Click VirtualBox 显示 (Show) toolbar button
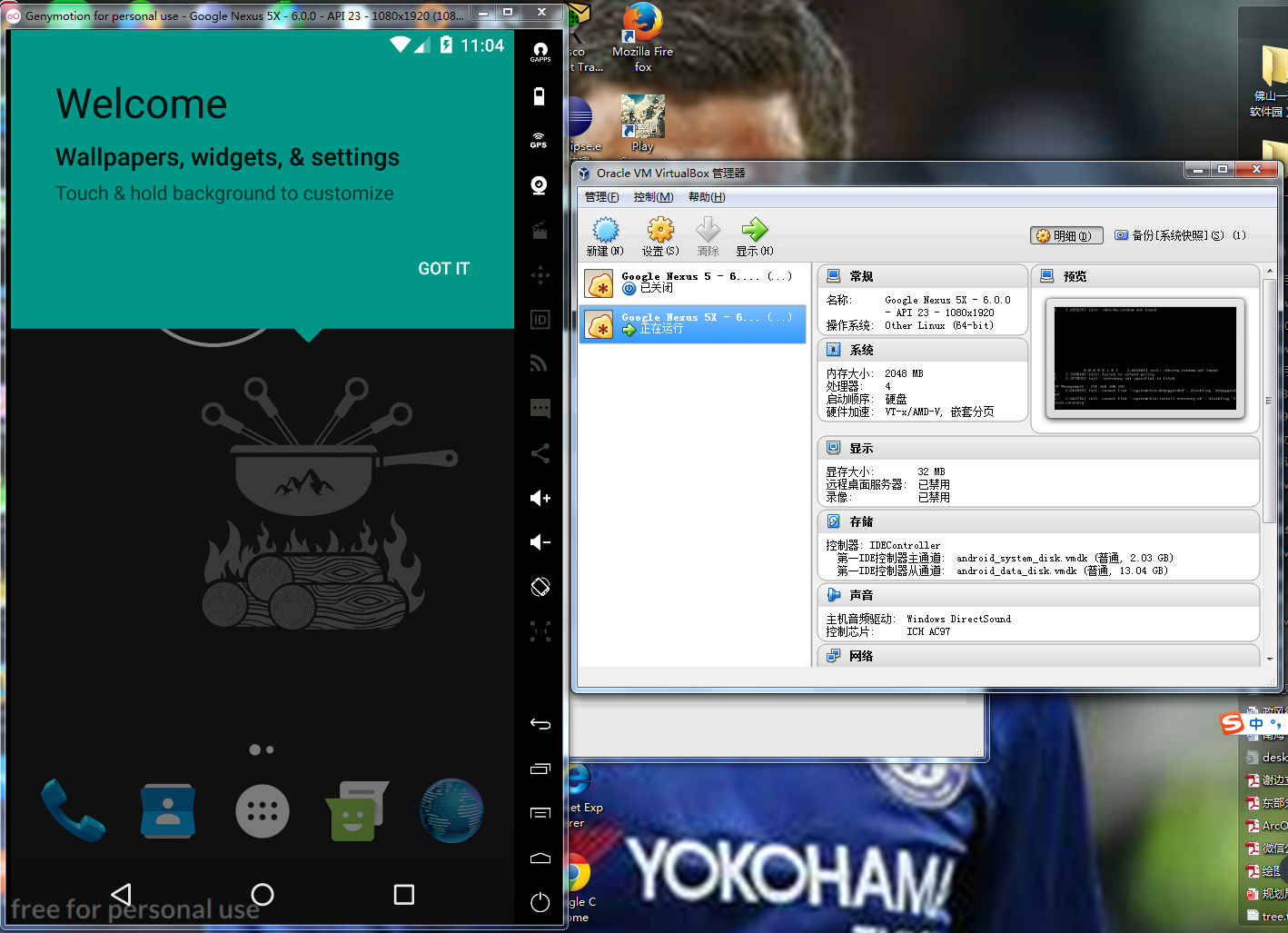Image resolution: width=1288 pixels, height=933 pixels. 755,236
